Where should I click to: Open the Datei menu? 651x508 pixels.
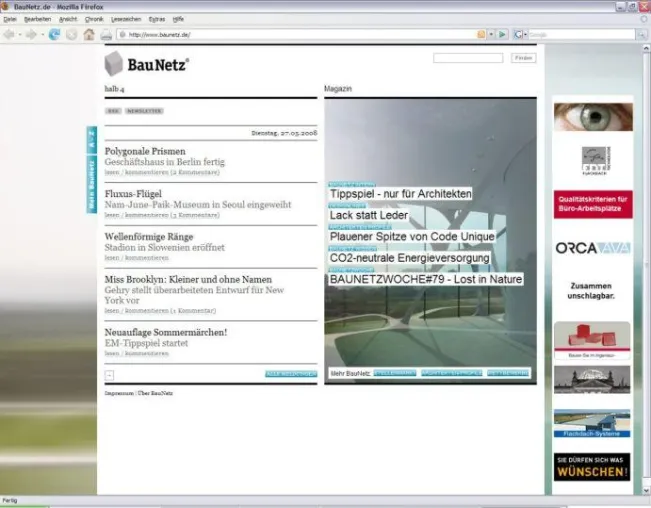pos(10,19)
